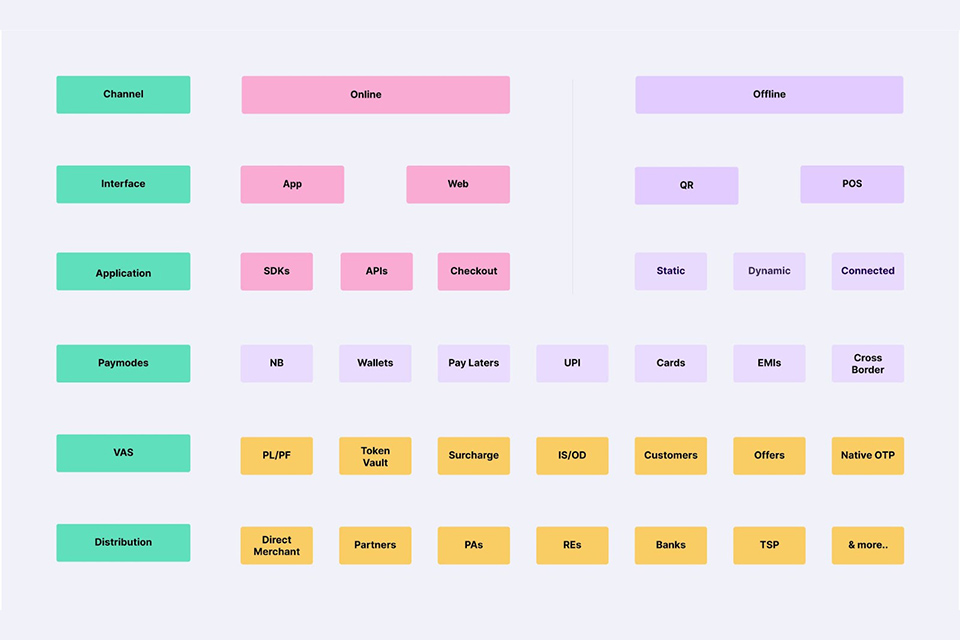960x640 pixels.
Task: Select the green Paymodes category label
Action: pos(123,363)
